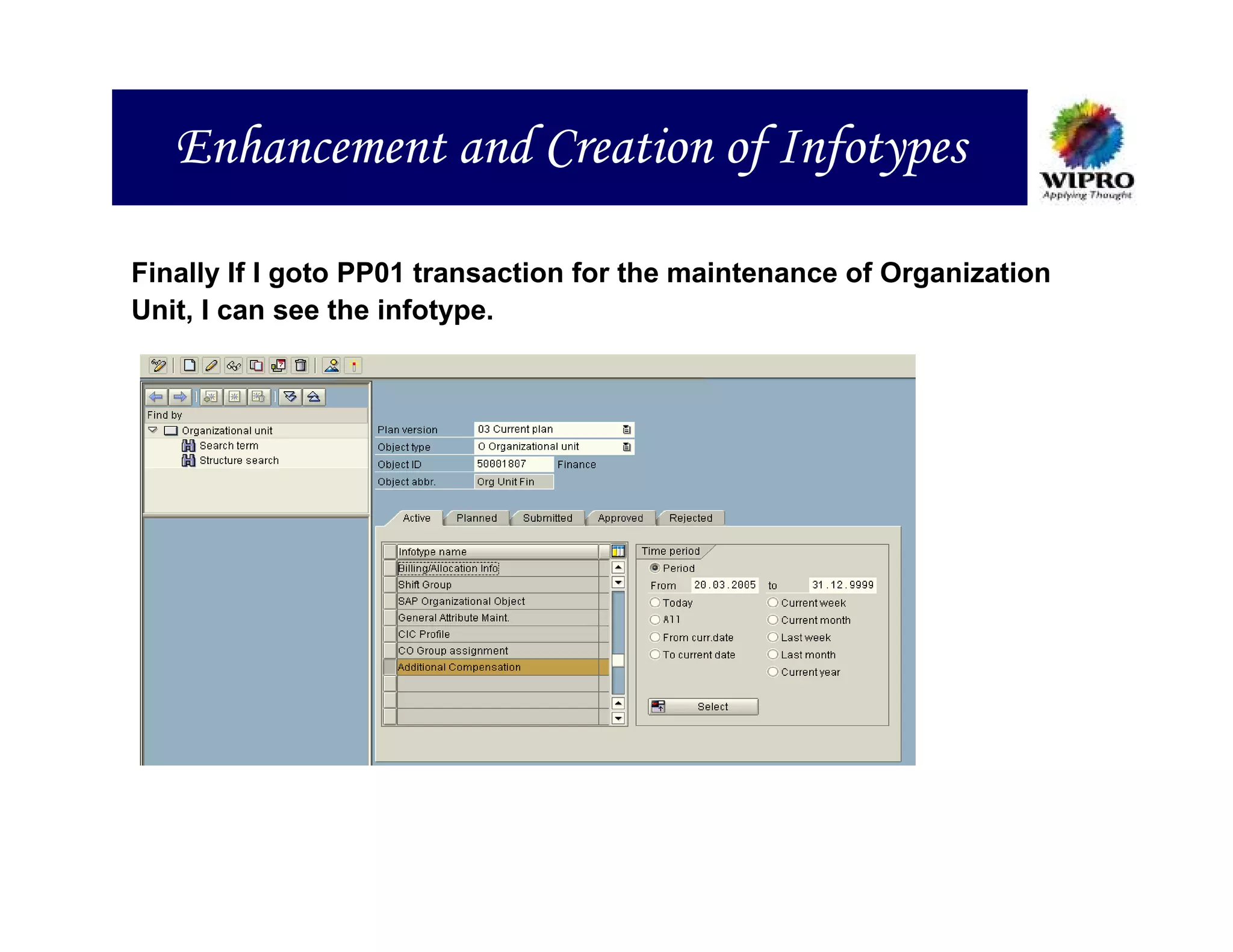Choose the Last week time period

[x=773, y=637]
